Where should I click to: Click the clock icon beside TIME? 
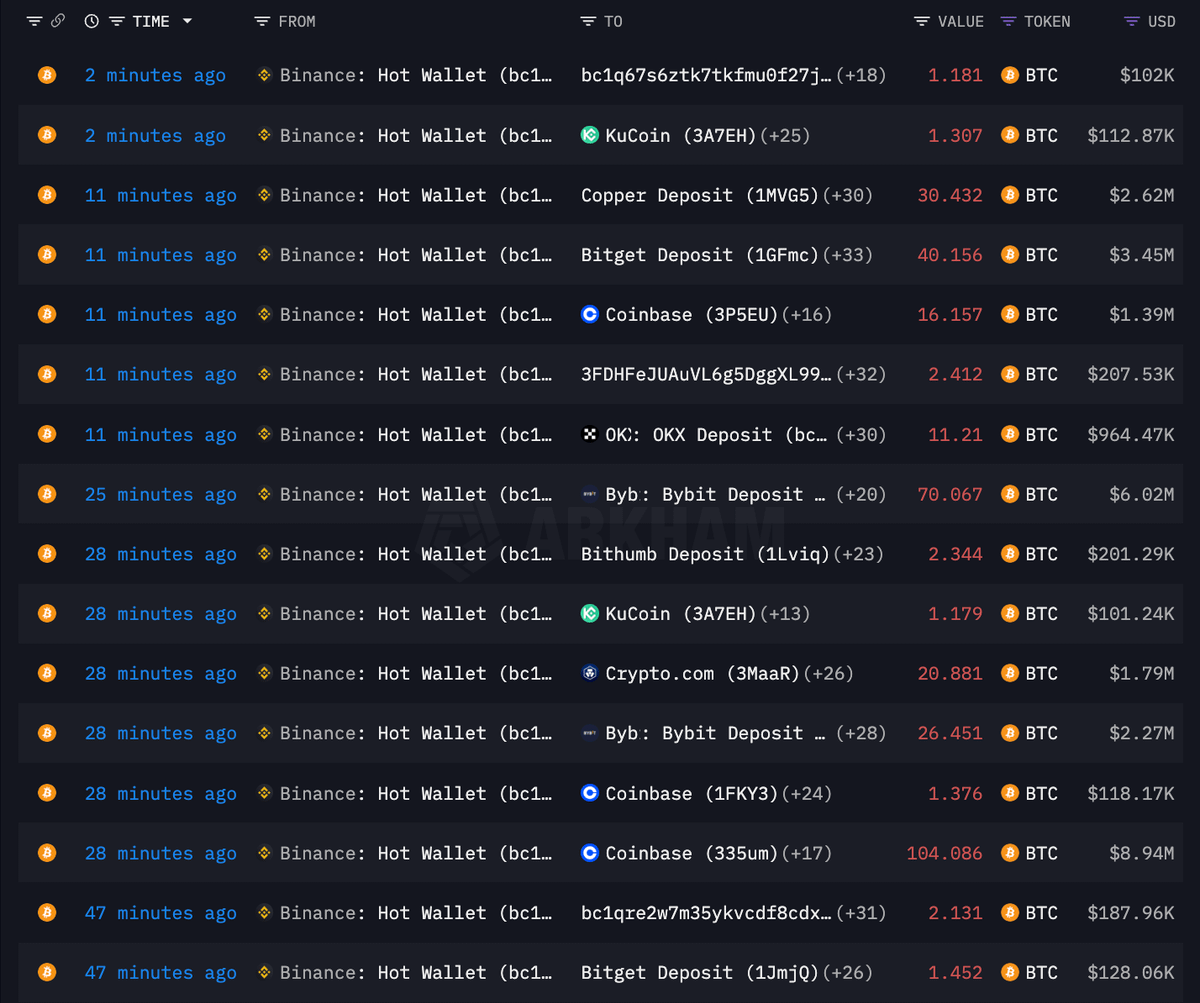92,21
